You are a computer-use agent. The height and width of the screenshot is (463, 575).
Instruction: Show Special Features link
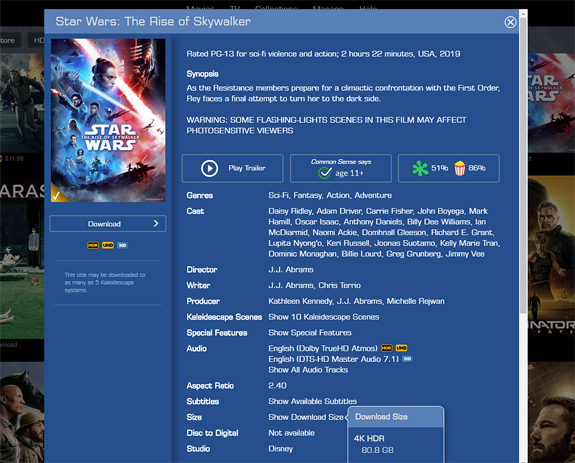[x=310, y=333]
